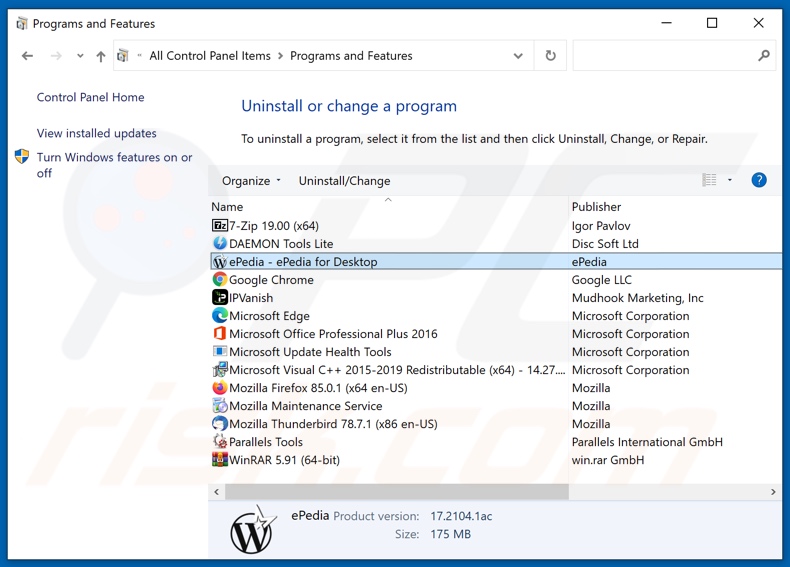
Task: Click the large ePedia details pane logo
Action: [253, 531]
